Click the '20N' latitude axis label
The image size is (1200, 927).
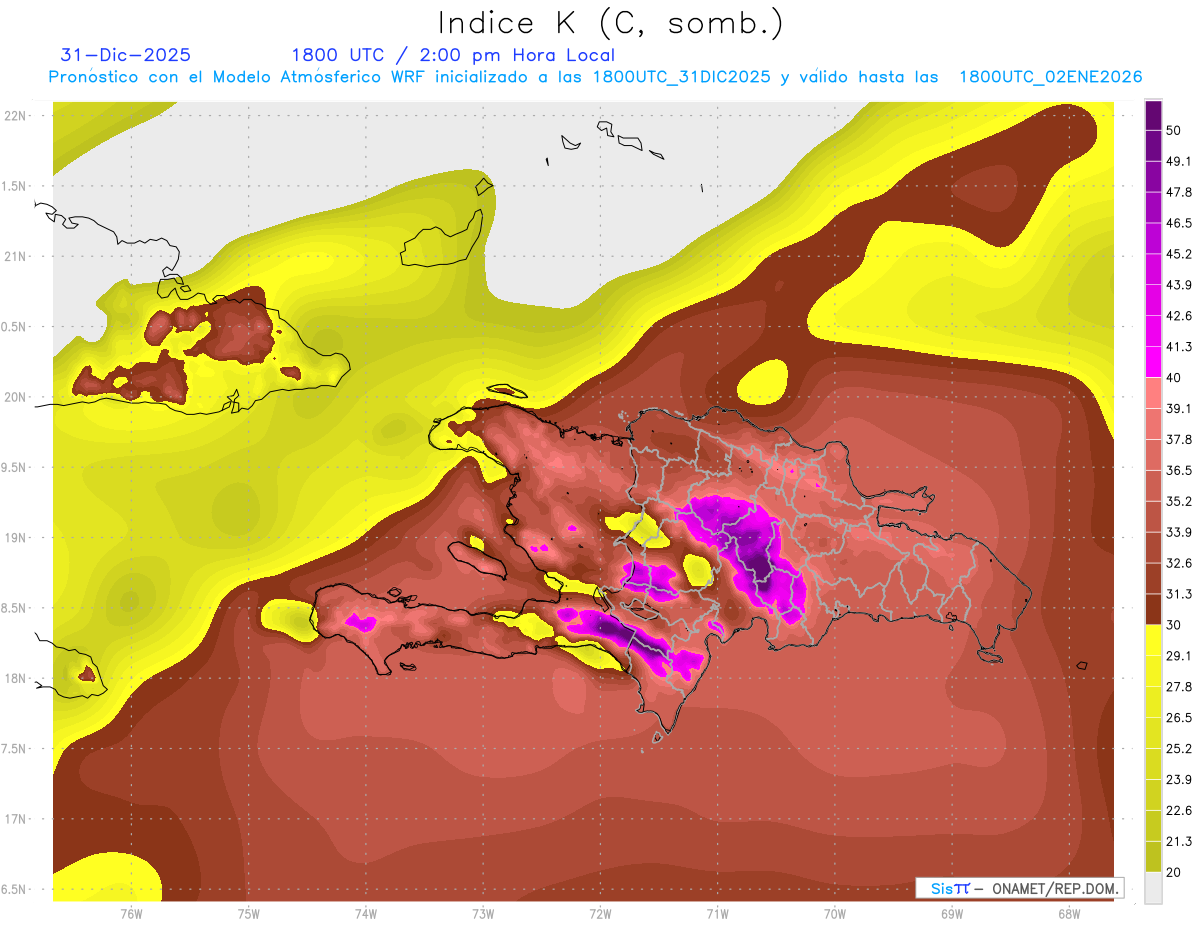tap(16, 397)
